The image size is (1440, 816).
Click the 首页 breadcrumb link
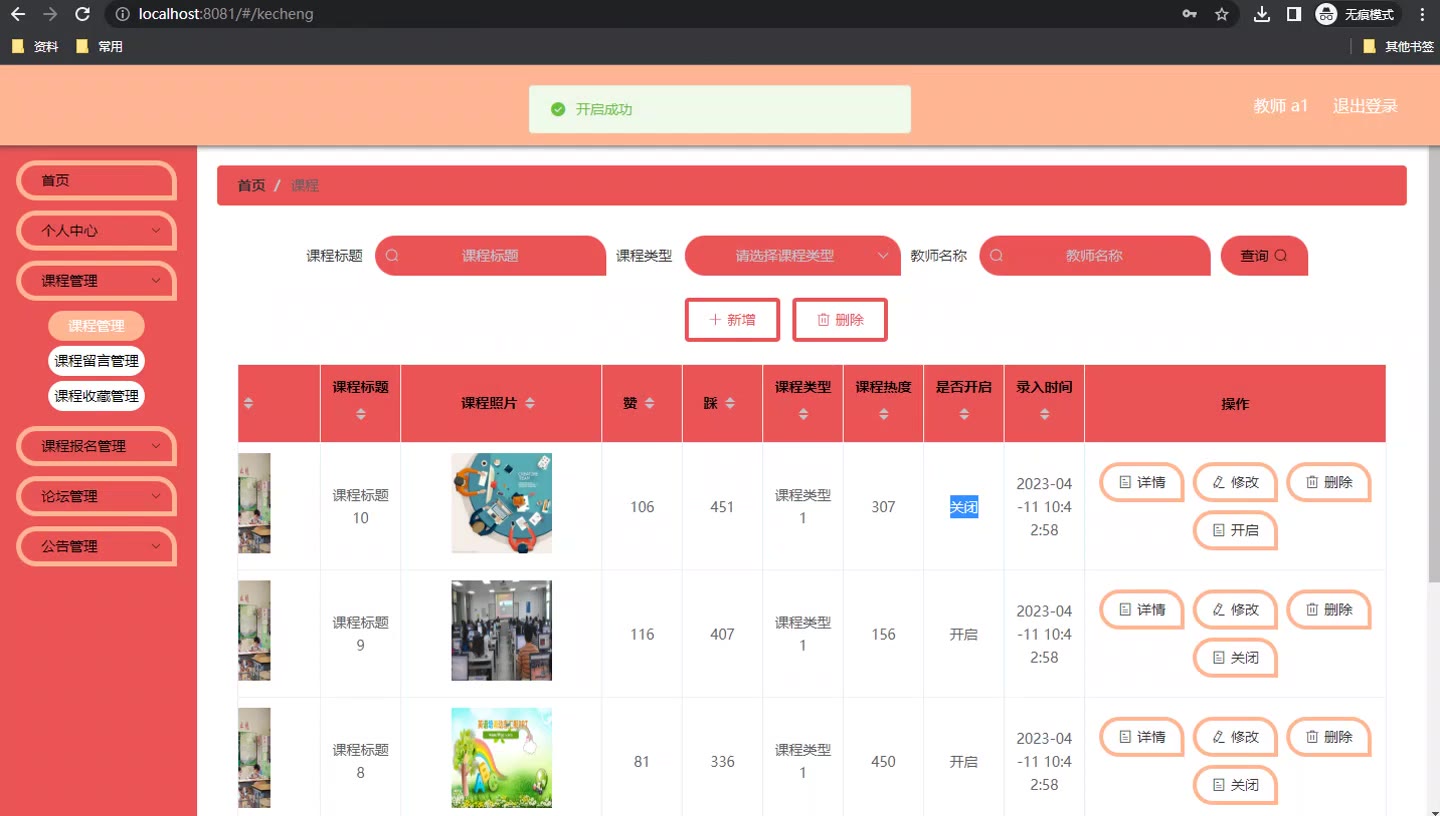tap(251, 186)
